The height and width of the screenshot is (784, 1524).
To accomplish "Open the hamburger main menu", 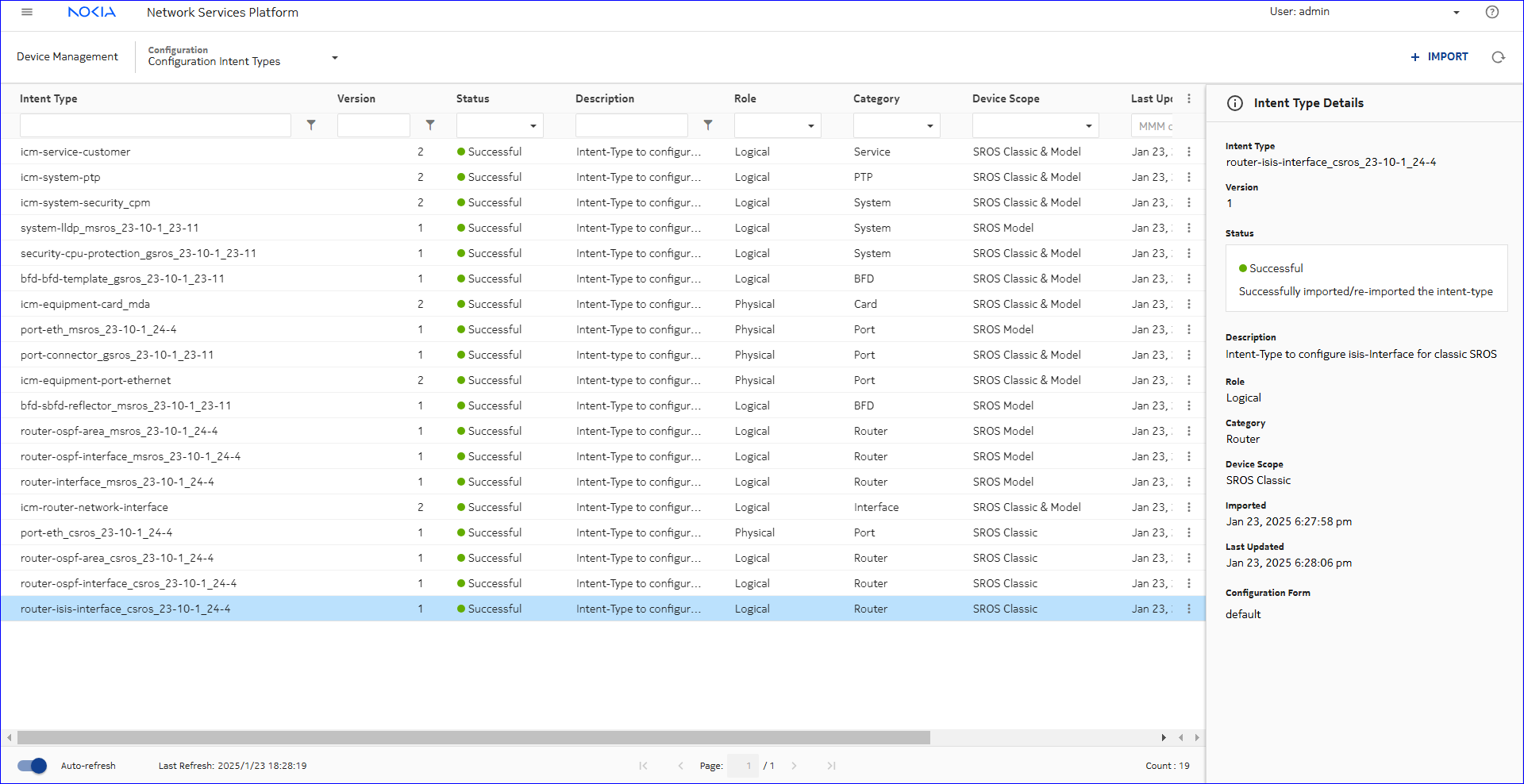I will click(27, 12).
